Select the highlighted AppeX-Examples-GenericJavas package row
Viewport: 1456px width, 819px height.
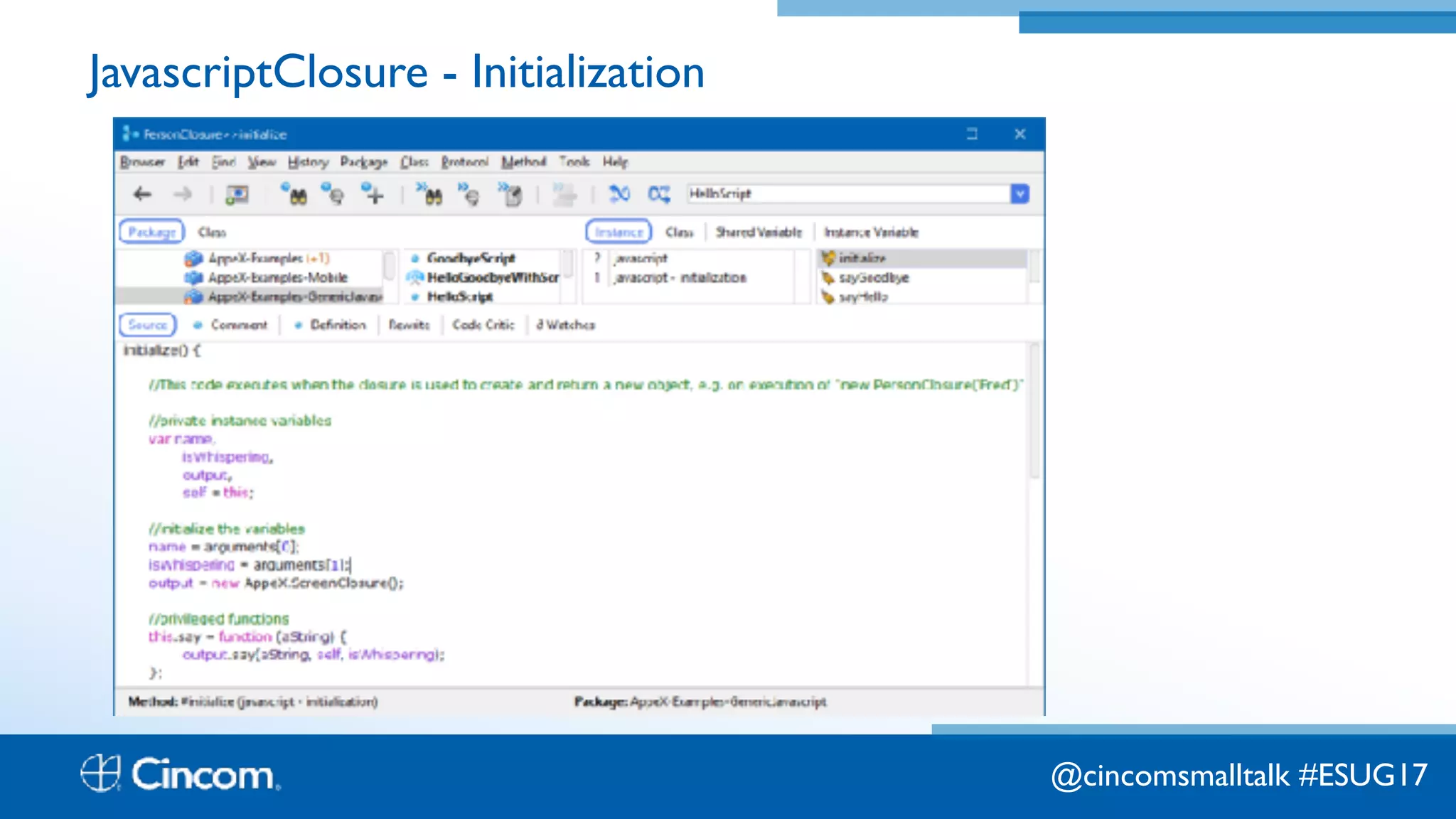click(250, 296)
